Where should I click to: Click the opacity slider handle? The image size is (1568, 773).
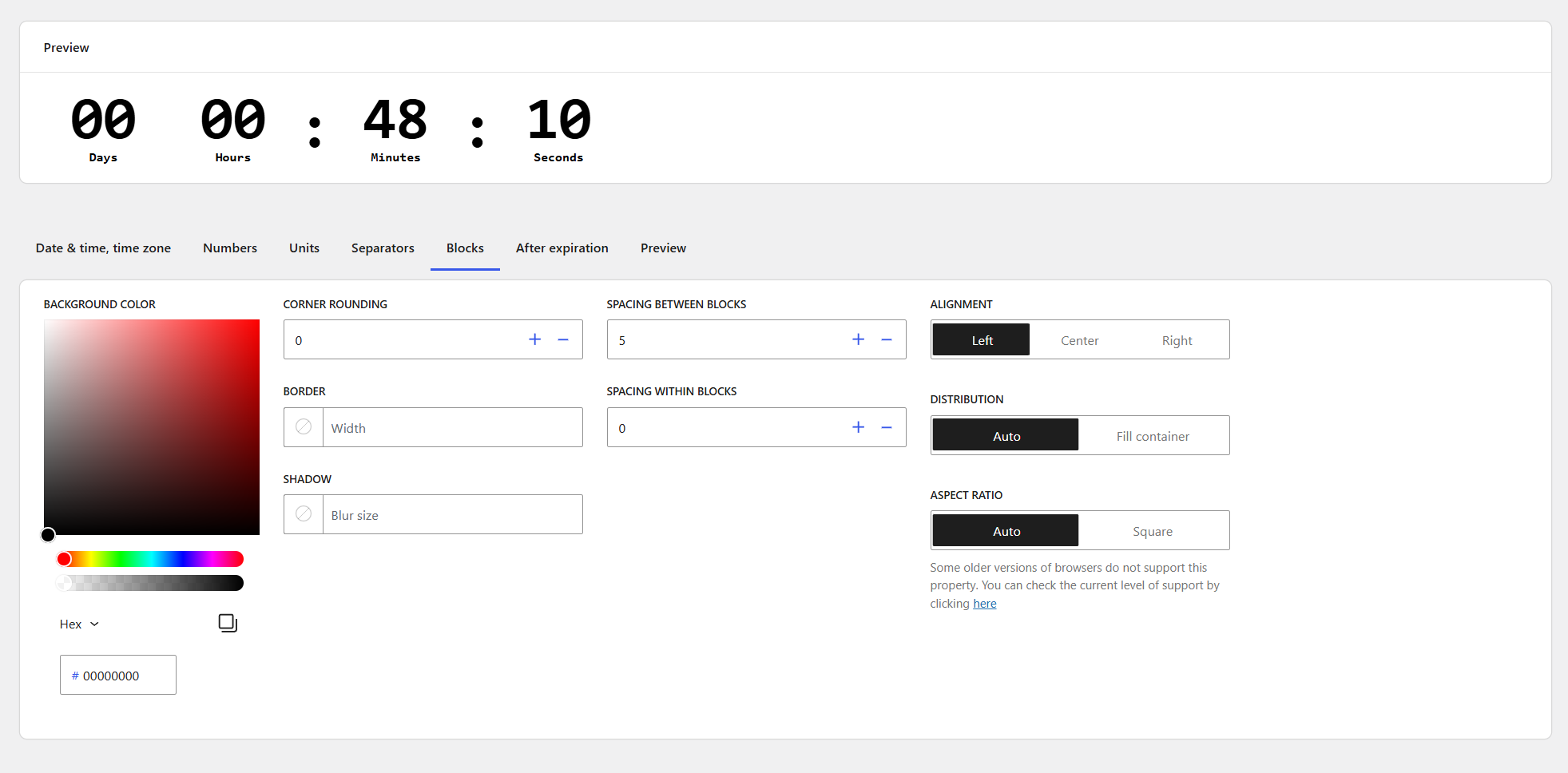coord(64,583)
